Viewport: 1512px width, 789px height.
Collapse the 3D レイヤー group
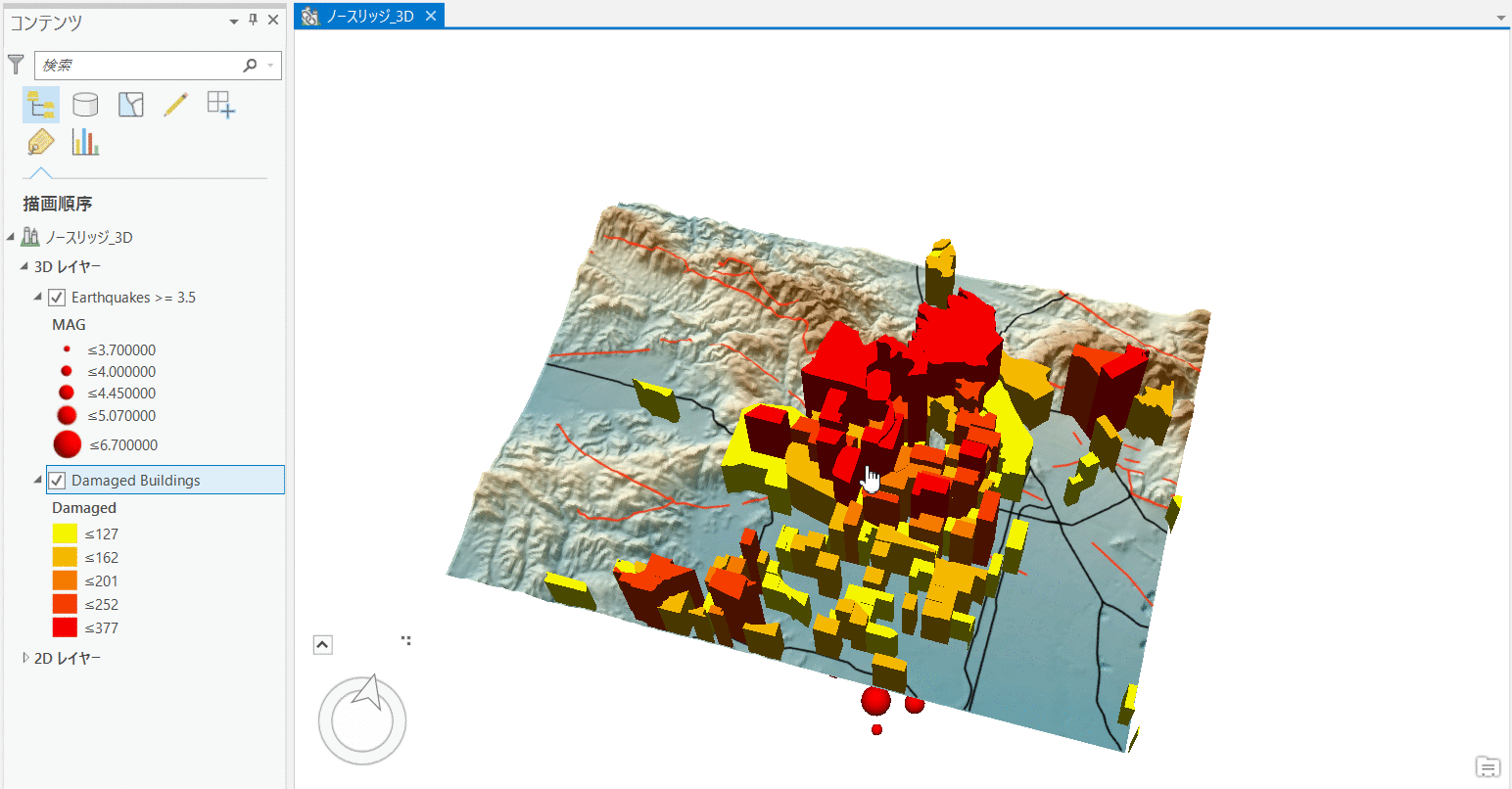tap(24, 266)
